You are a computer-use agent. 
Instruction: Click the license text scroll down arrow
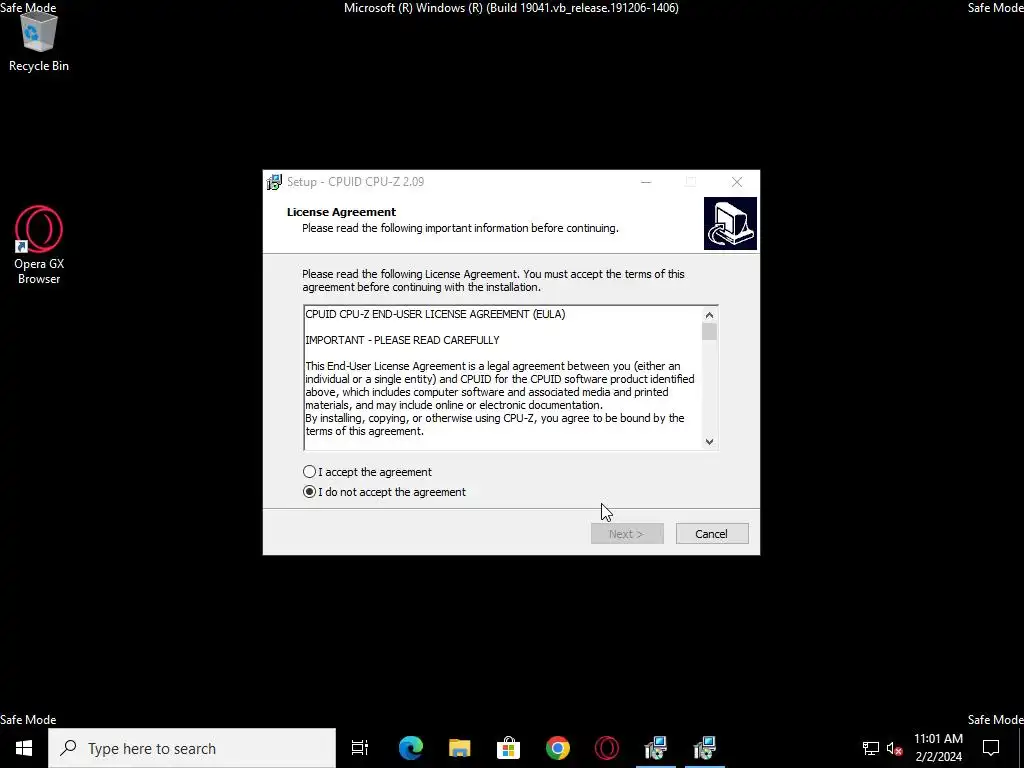coord(709,441)
